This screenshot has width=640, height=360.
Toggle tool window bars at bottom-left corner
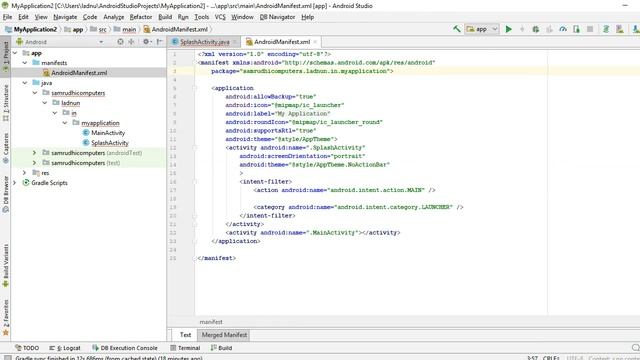pyautogui.click(x=7, y=358)
